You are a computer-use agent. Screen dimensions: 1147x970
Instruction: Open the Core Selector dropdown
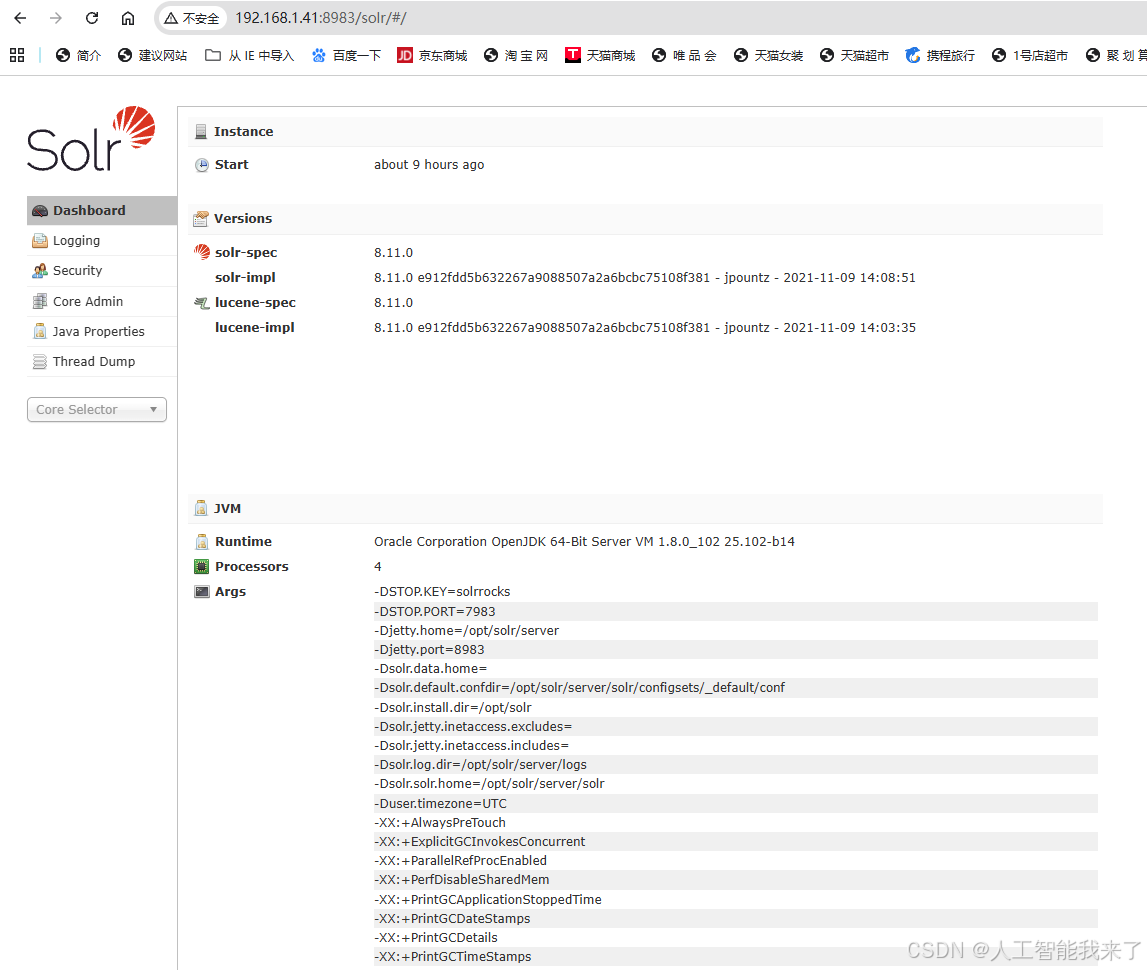[97, 410]
